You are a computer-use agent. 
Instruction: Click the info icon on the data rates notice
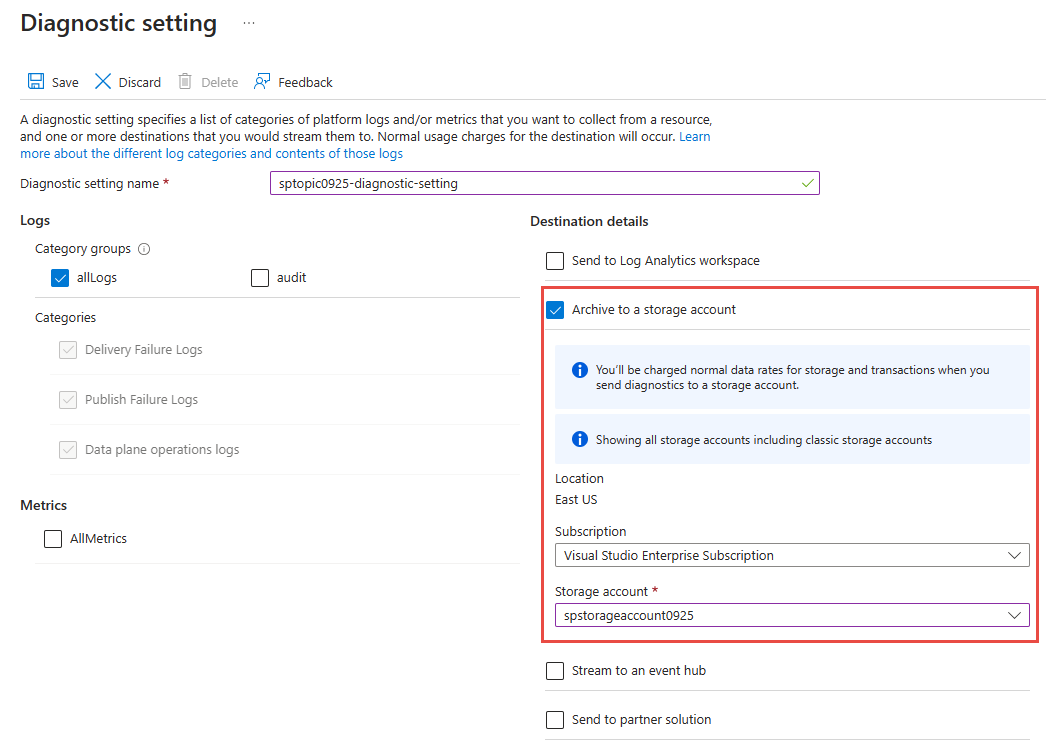pos(578,370)
